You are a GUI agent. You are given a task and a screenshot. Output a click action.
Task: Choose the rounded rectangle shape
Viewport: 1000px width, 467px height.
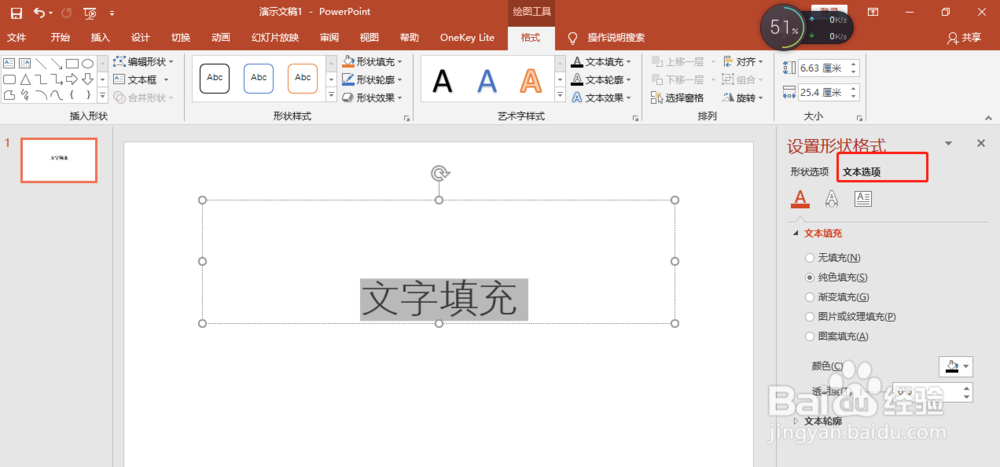(x=9, y=79)
